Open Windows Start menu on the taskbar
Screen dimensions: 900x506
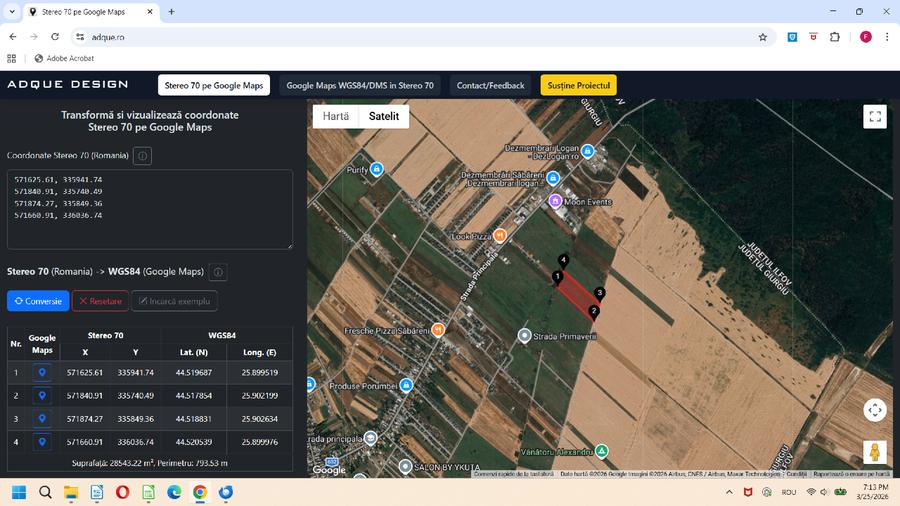click(18, 492)
